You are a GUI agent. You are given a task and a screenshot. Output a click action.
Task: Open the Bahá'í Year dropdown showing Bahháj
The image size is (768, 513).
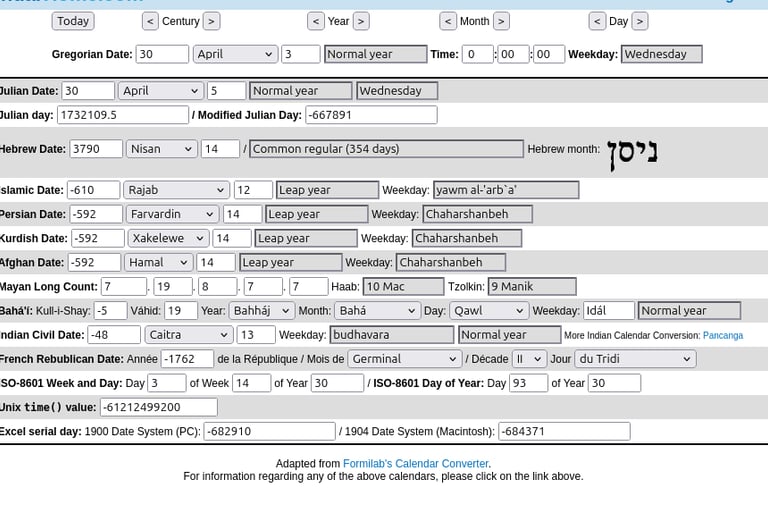(x=262, y=311)
